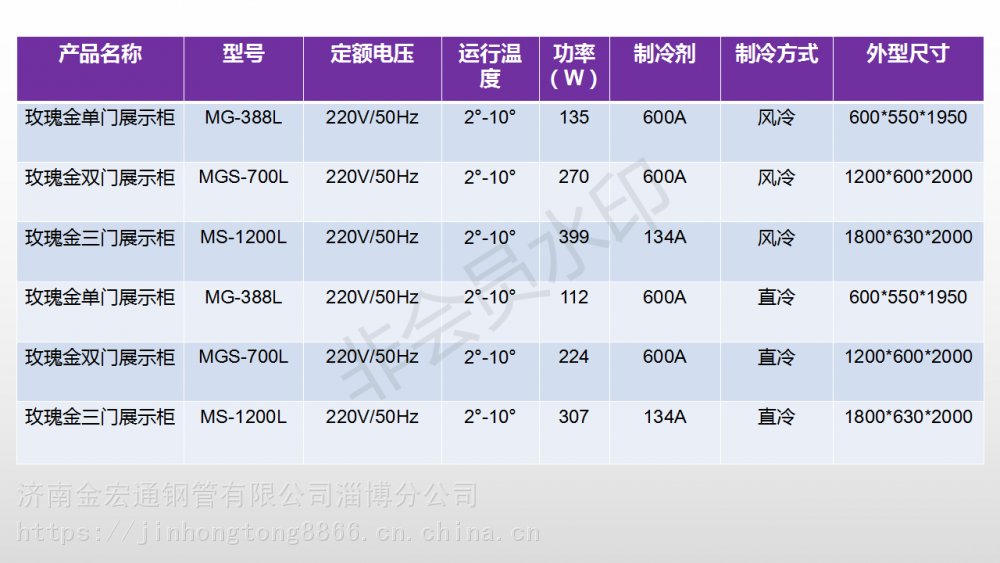1000x563 pixels.
Task: Select the 外型尺寸 column header
Action: [907, 55]
